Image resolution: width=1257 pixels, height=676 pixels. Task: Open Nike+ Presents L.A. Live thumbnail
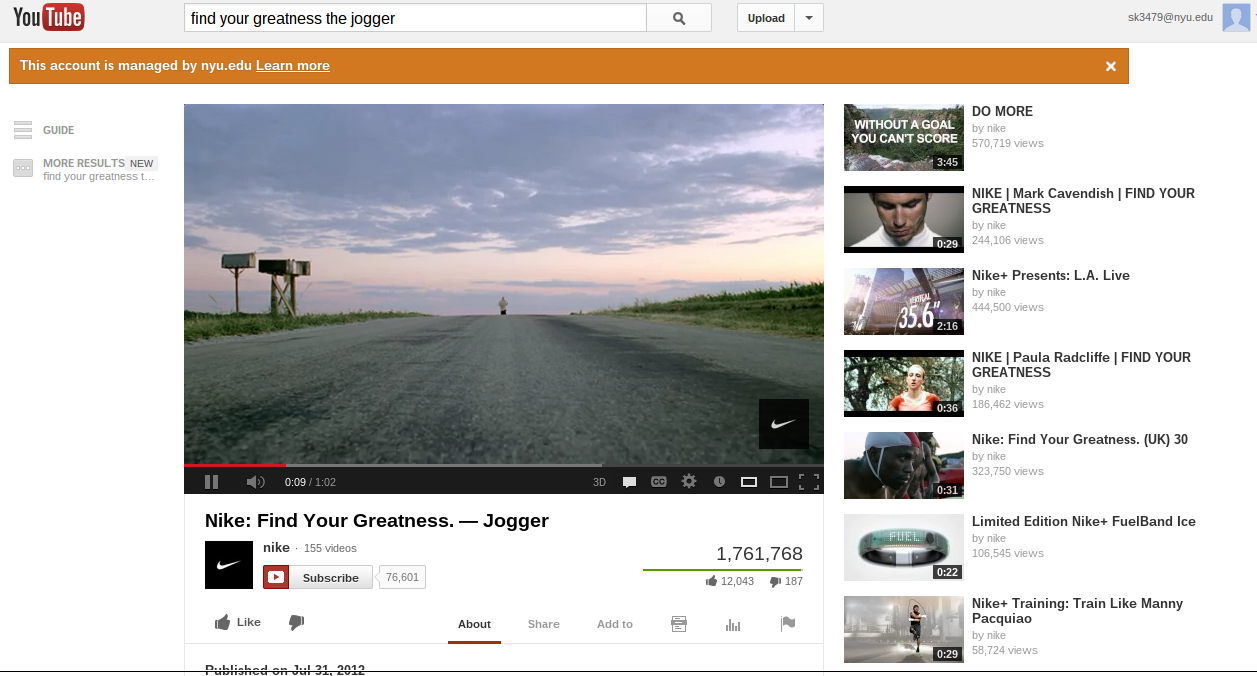pyautogui.click(x=904, y=301)
